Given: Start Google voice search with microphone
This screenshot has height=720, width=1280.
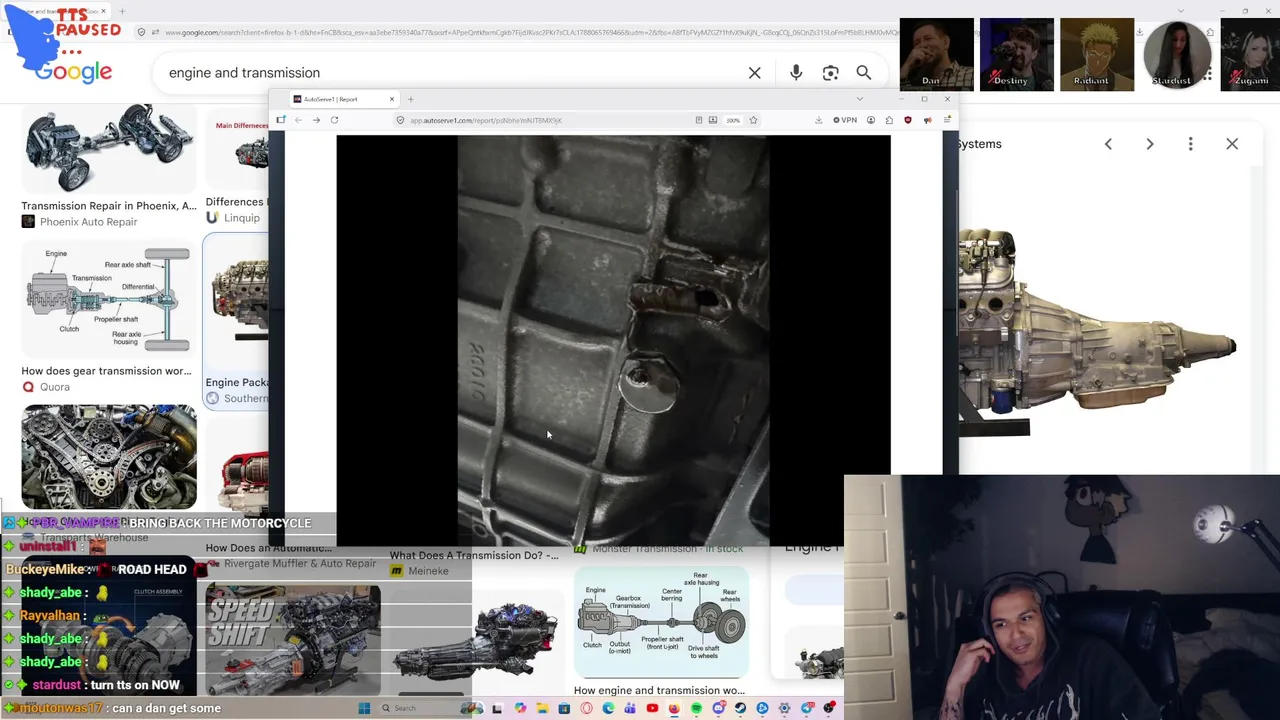Looking at the screenshot, I should tap(796, 73).
